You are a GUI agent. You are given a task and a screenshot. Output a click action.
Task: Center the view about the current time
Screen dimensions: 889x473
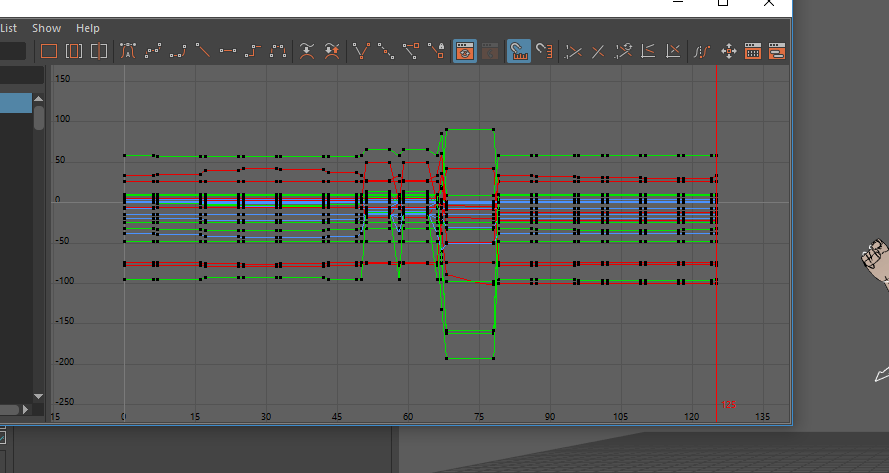click(x=99, y=52)
